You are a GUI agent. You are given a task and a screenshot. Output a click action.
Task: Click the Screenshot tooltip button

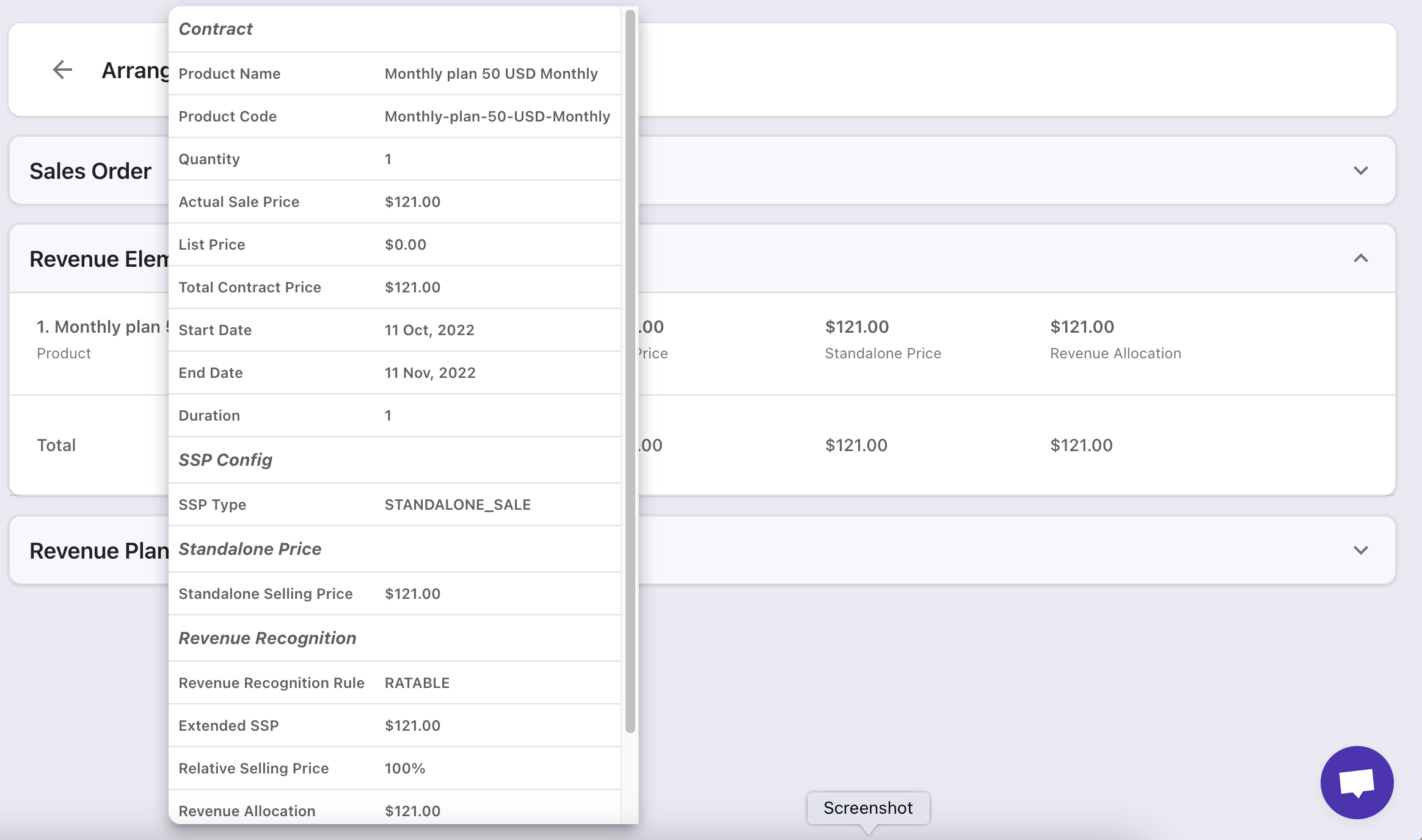(867, 808)
